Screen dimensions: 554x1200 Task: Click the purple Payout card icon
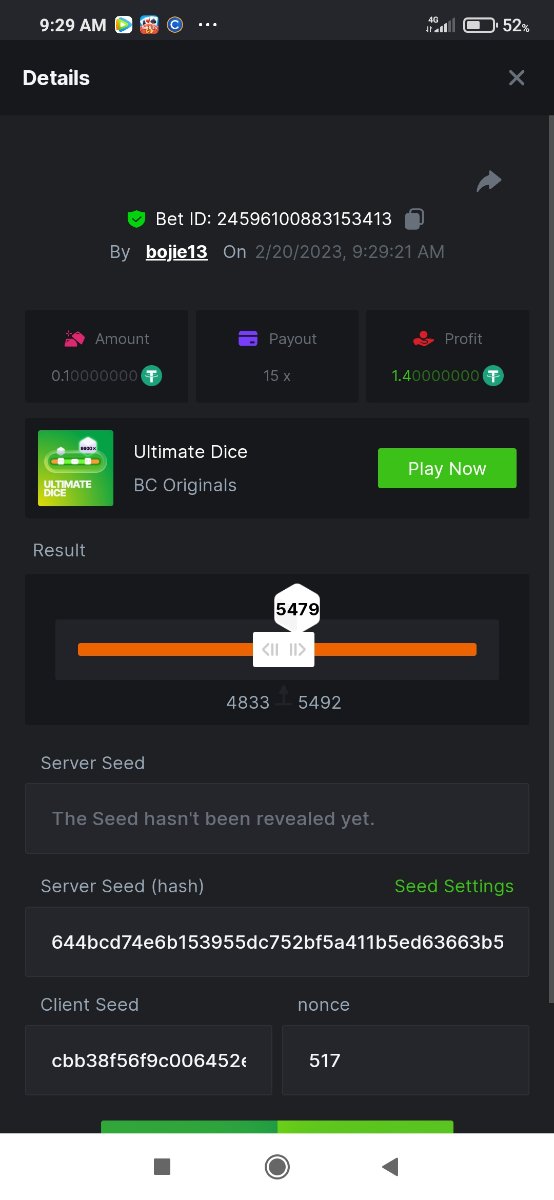(249, 339)
